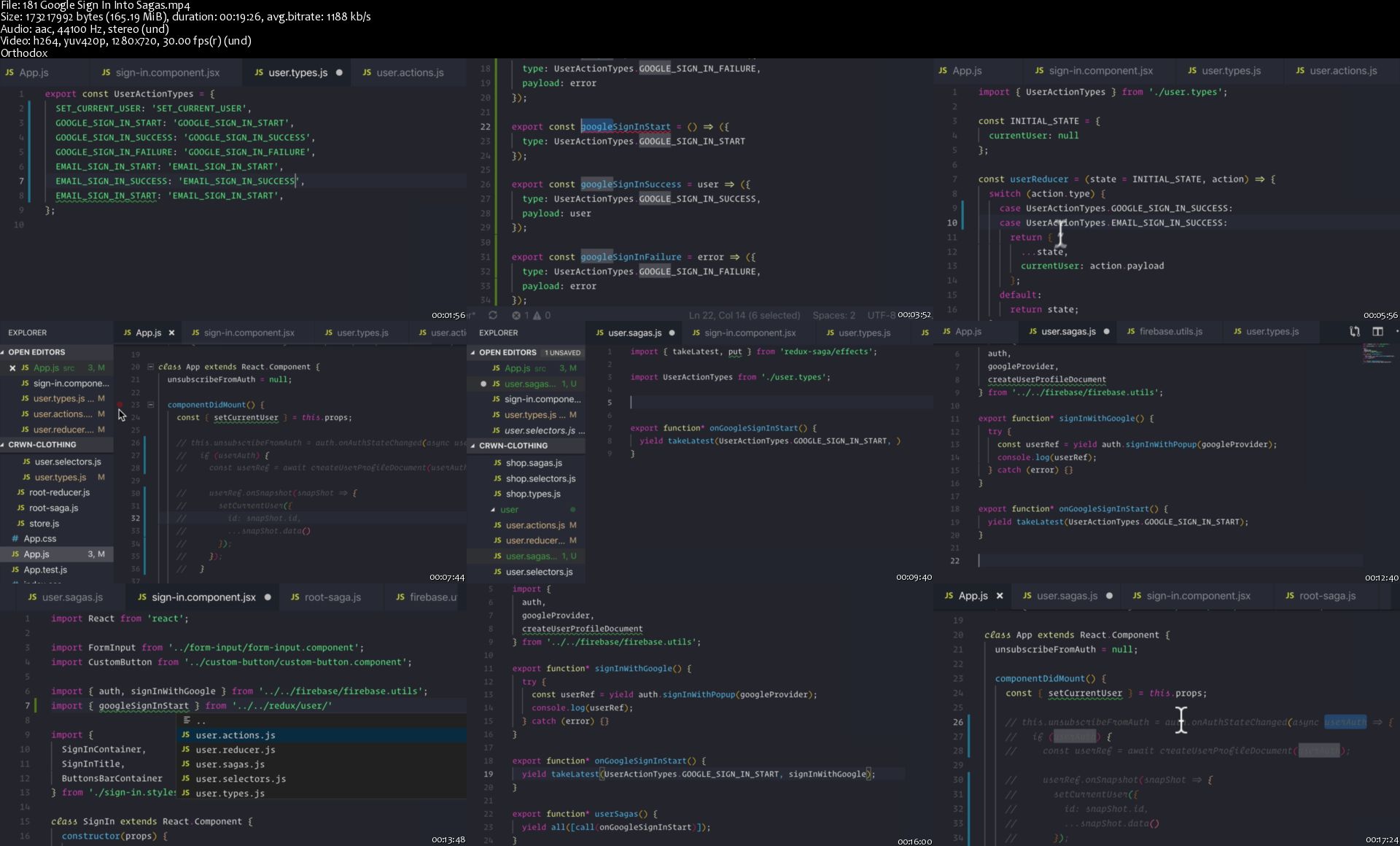Select user.reducer.js from the autocomplete list
The width and height of the screenshot is (1400, 846).
(x=235, y=750)
